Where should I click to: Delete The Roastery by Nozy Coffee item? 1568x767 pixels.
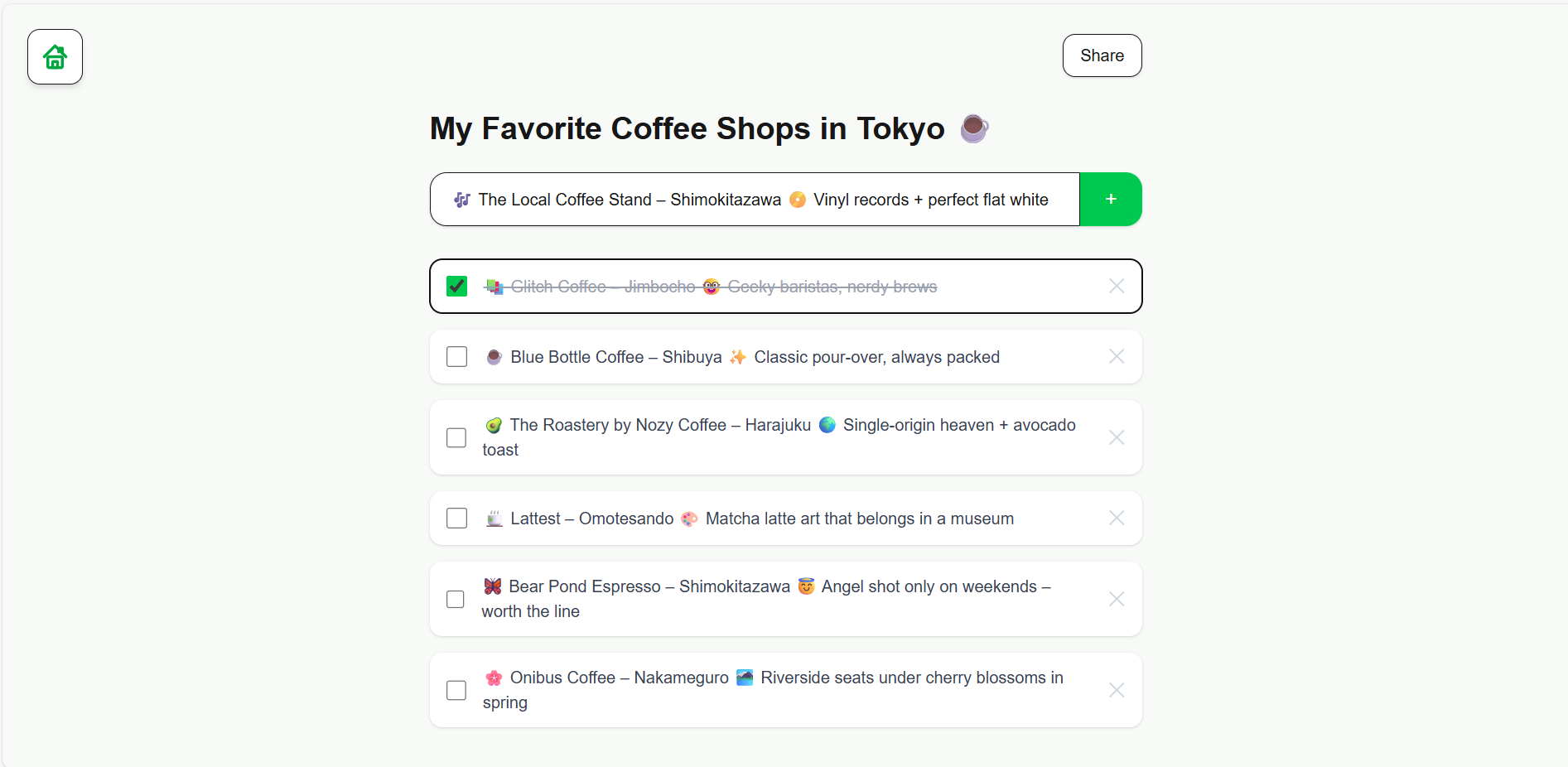[x=1117, y=437]
